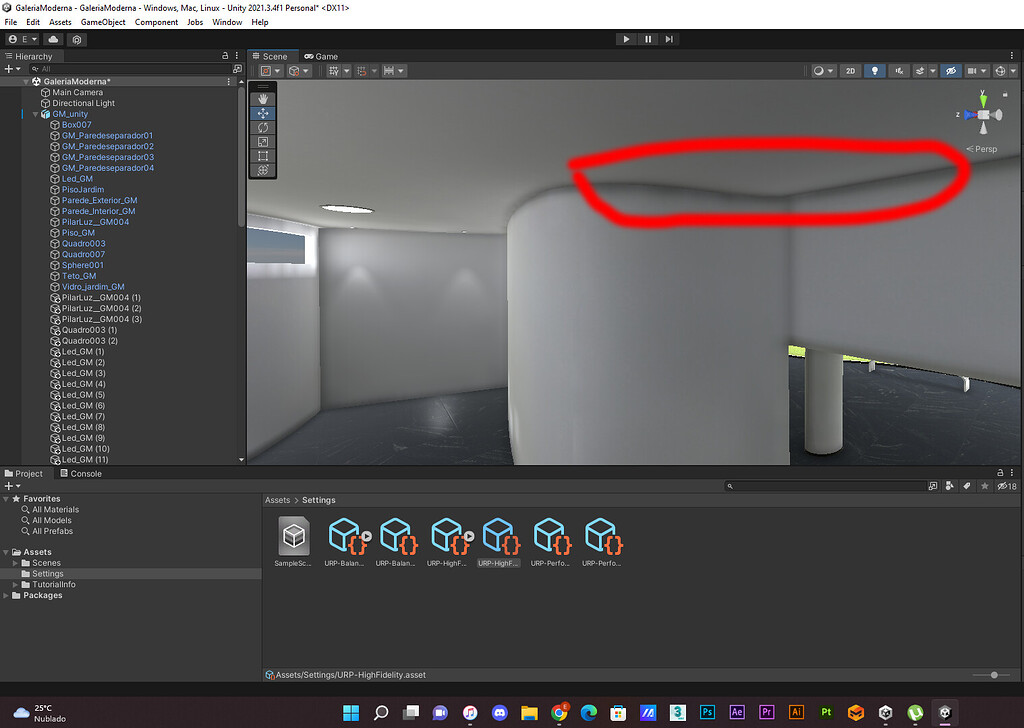The image size is (1024, 728).
Task: Adjust the Project panel zoom slider
Action: [x=993, y=674]
